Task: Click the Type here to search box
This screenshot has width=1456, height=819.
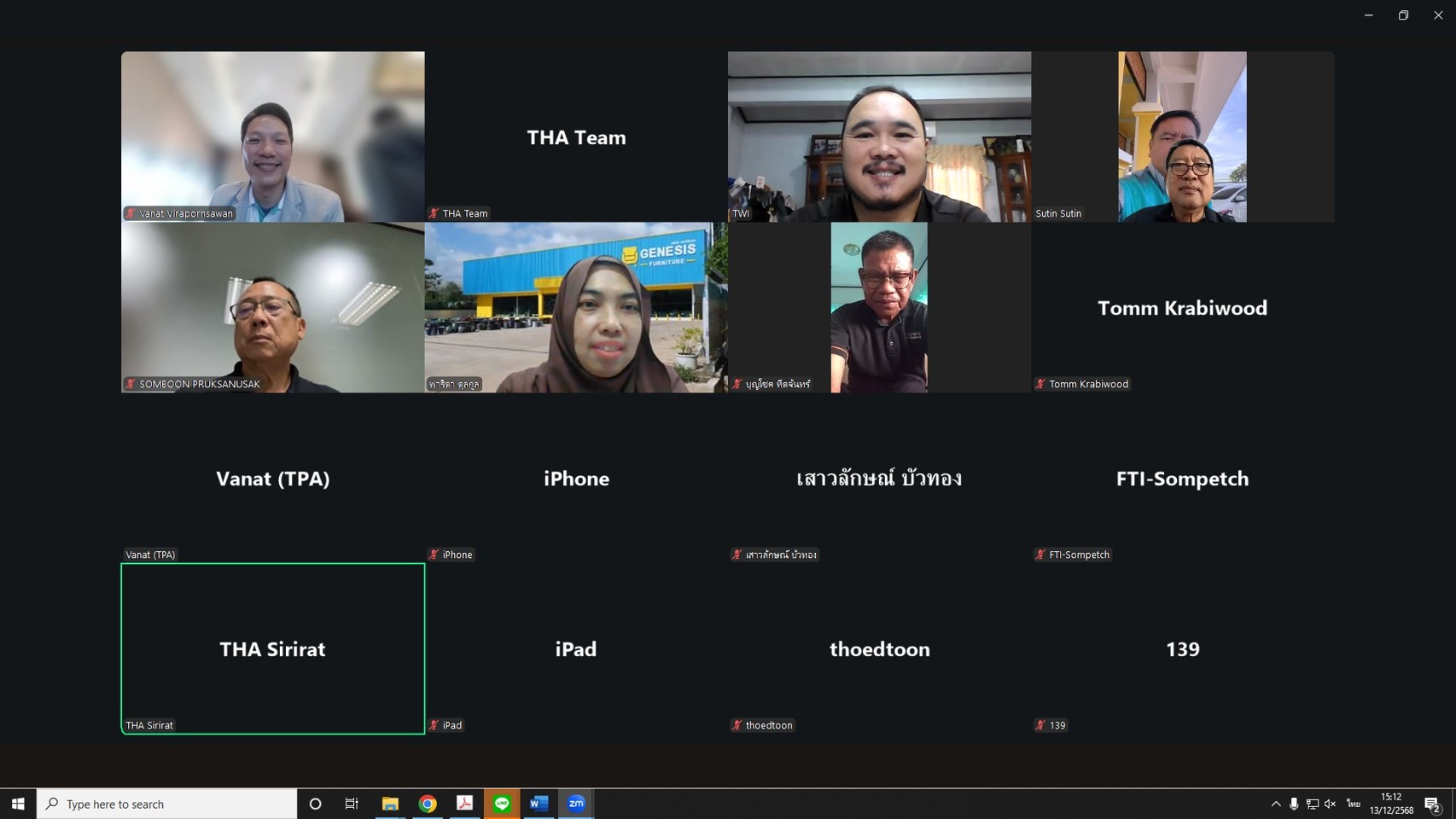Action: pyautogui.click(x=167, y=804)
